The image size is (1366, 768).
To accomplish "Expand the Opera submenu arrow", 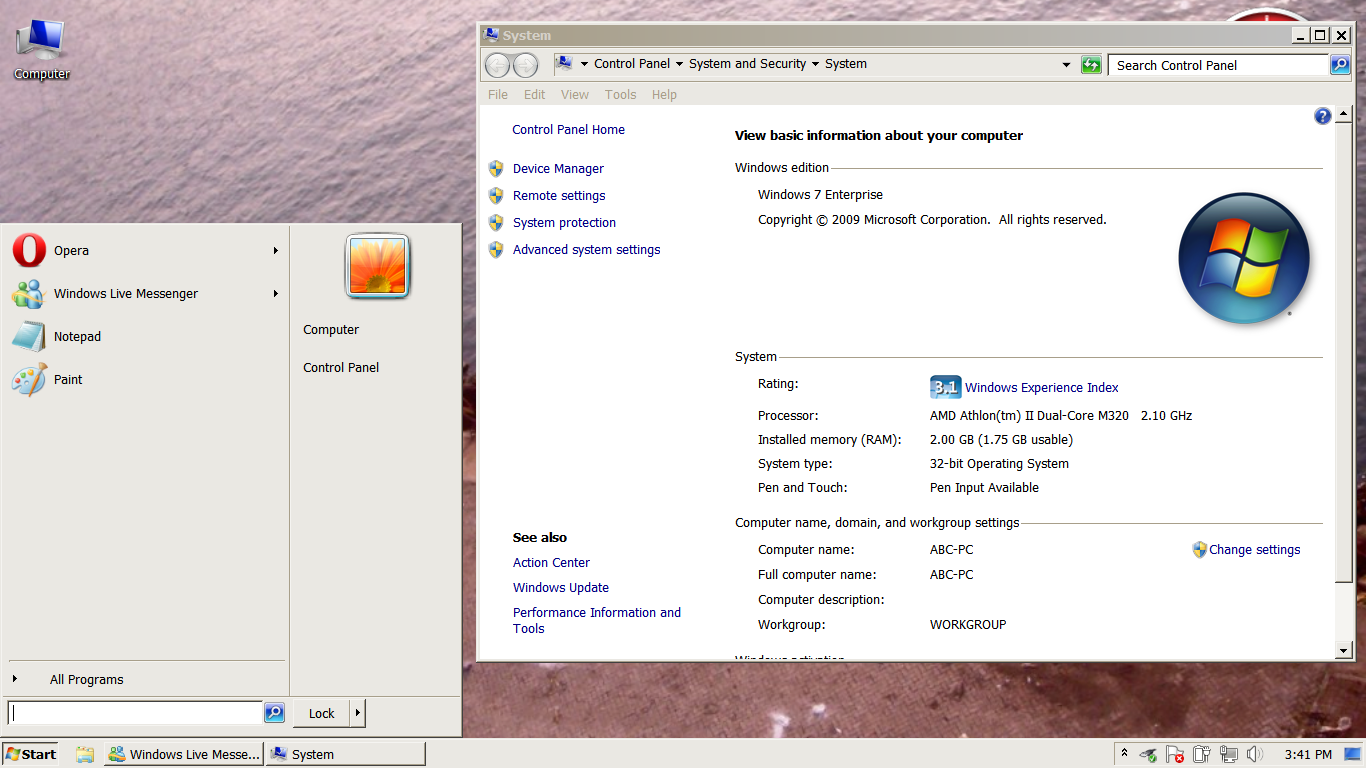I will click(275, 250).
